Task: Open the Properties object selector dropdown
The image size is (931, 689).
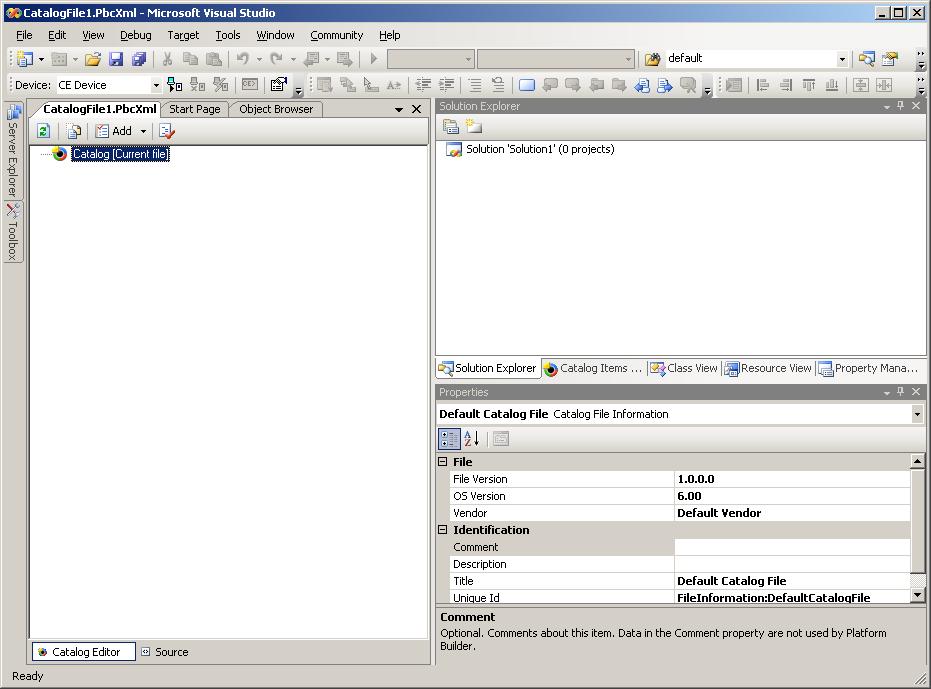Action: click(917, 414)
